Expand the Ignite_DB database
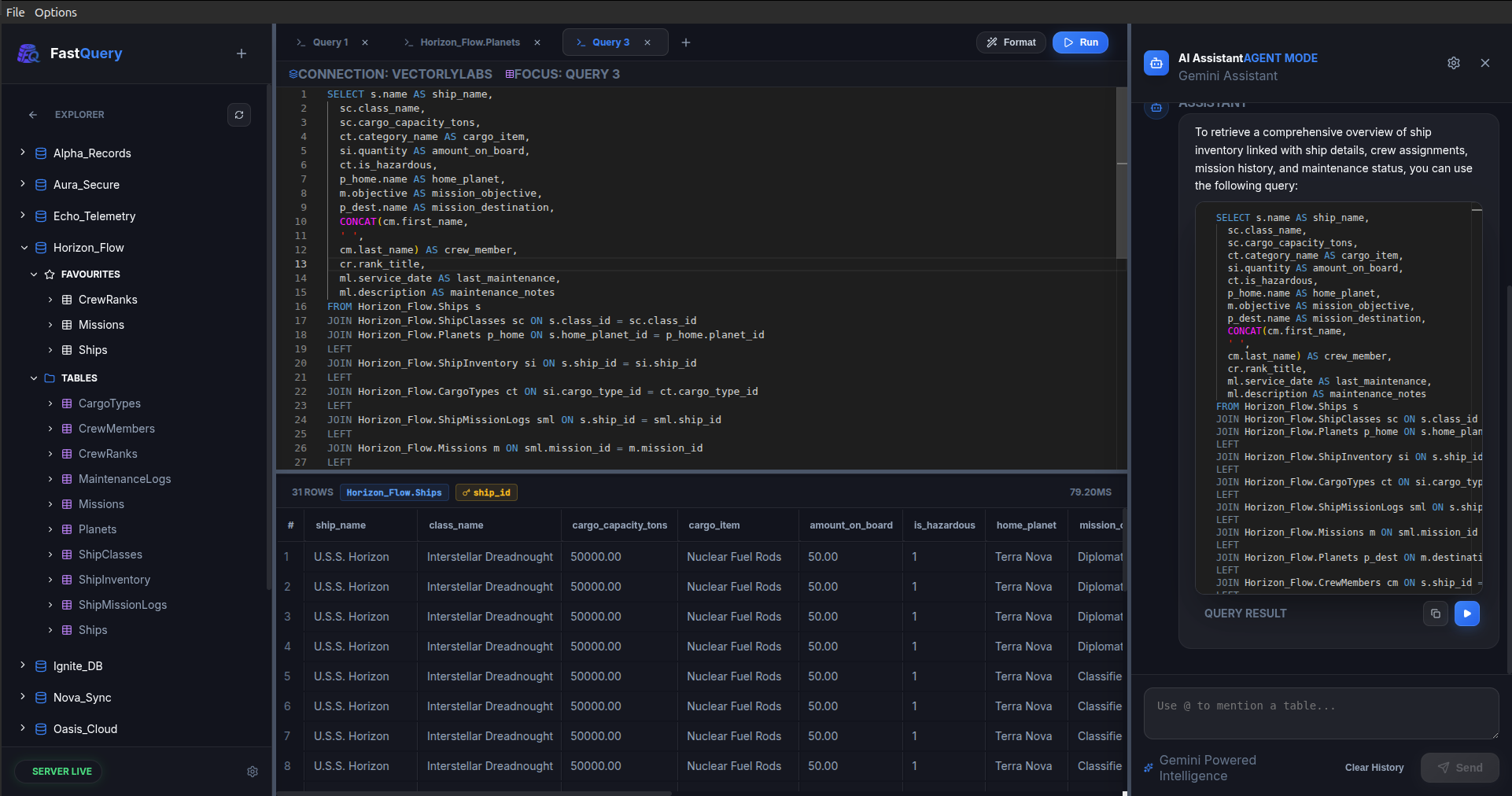Image resolution: width=1512 pixels, height=796 pixels. (x=23, y=665)
